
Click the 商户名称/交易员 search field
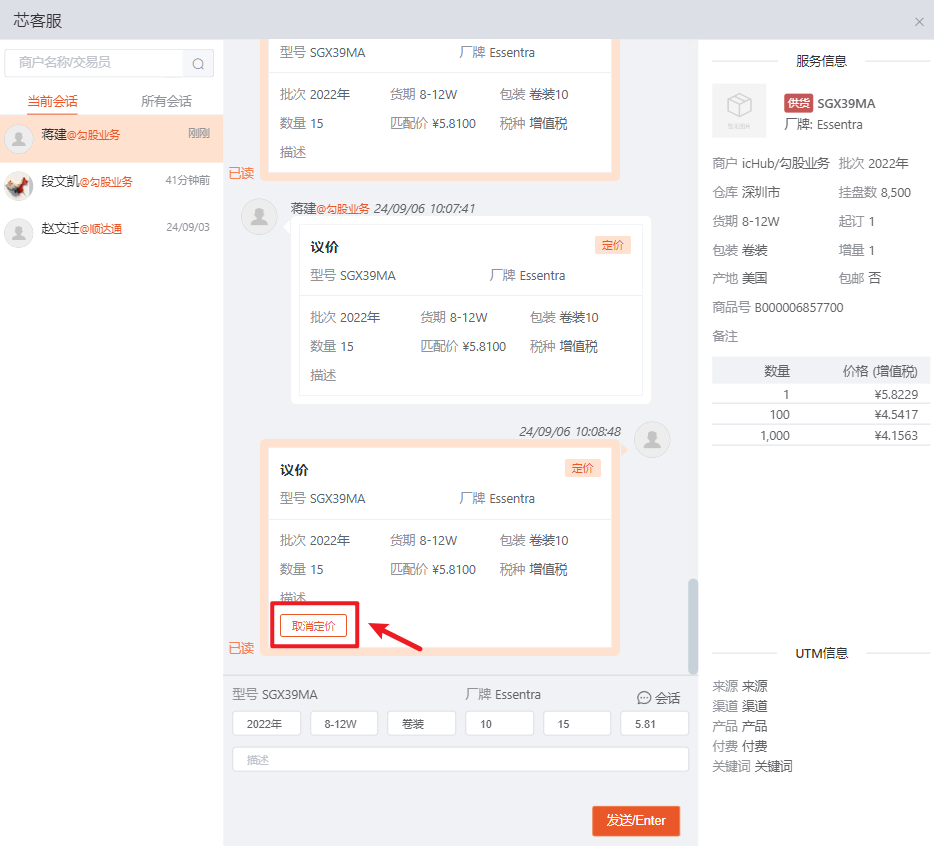[x=95, y=63]
